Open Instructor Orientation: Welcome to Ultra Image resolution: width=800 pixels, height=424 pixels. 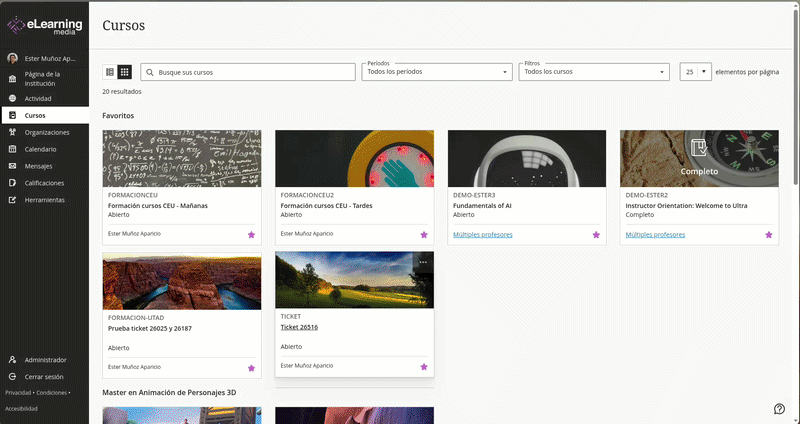[x=686, y=206]
